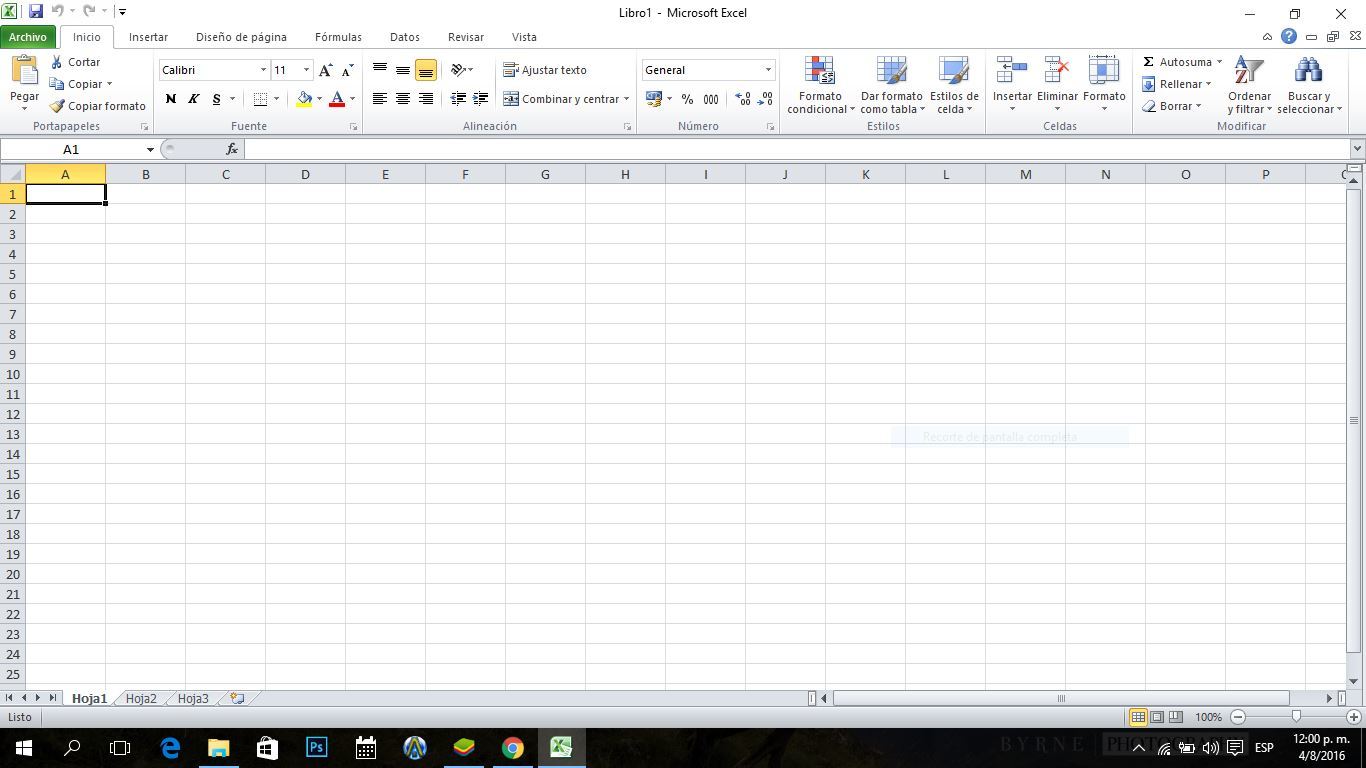Expand the Name Box dropdown arrow

(x=150, y=150)
